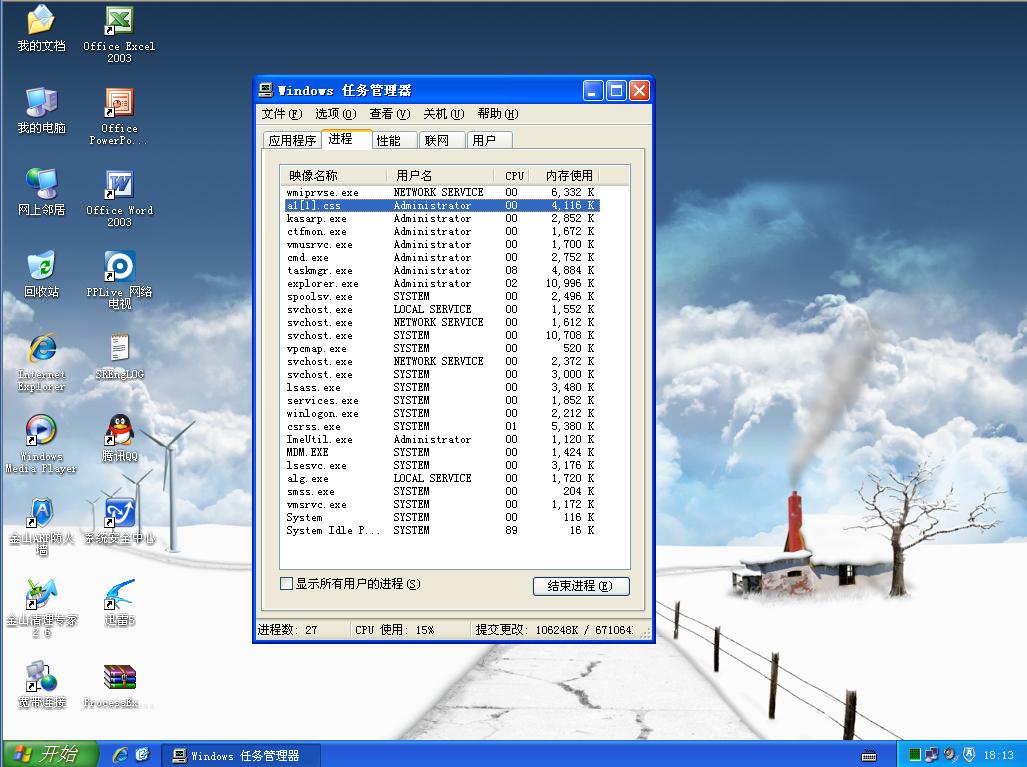Select the Office Excel 2003 desktop shortcut
1027x767 pixels.
click(x=119, y=34)
